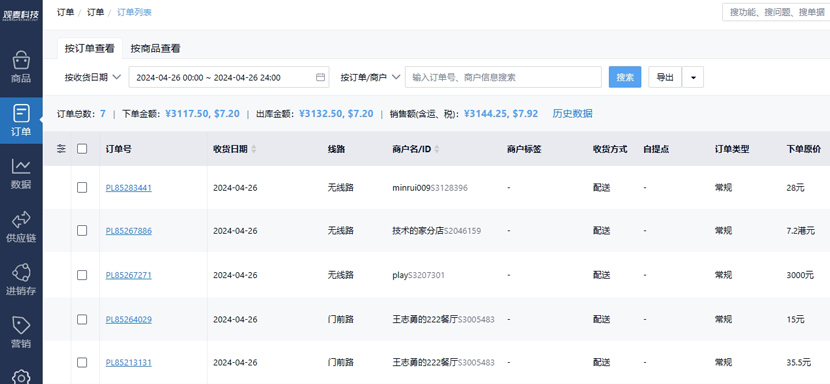830x384 pixels.
Task: Open order link PL85283441
Action: [x=129, y=187]
